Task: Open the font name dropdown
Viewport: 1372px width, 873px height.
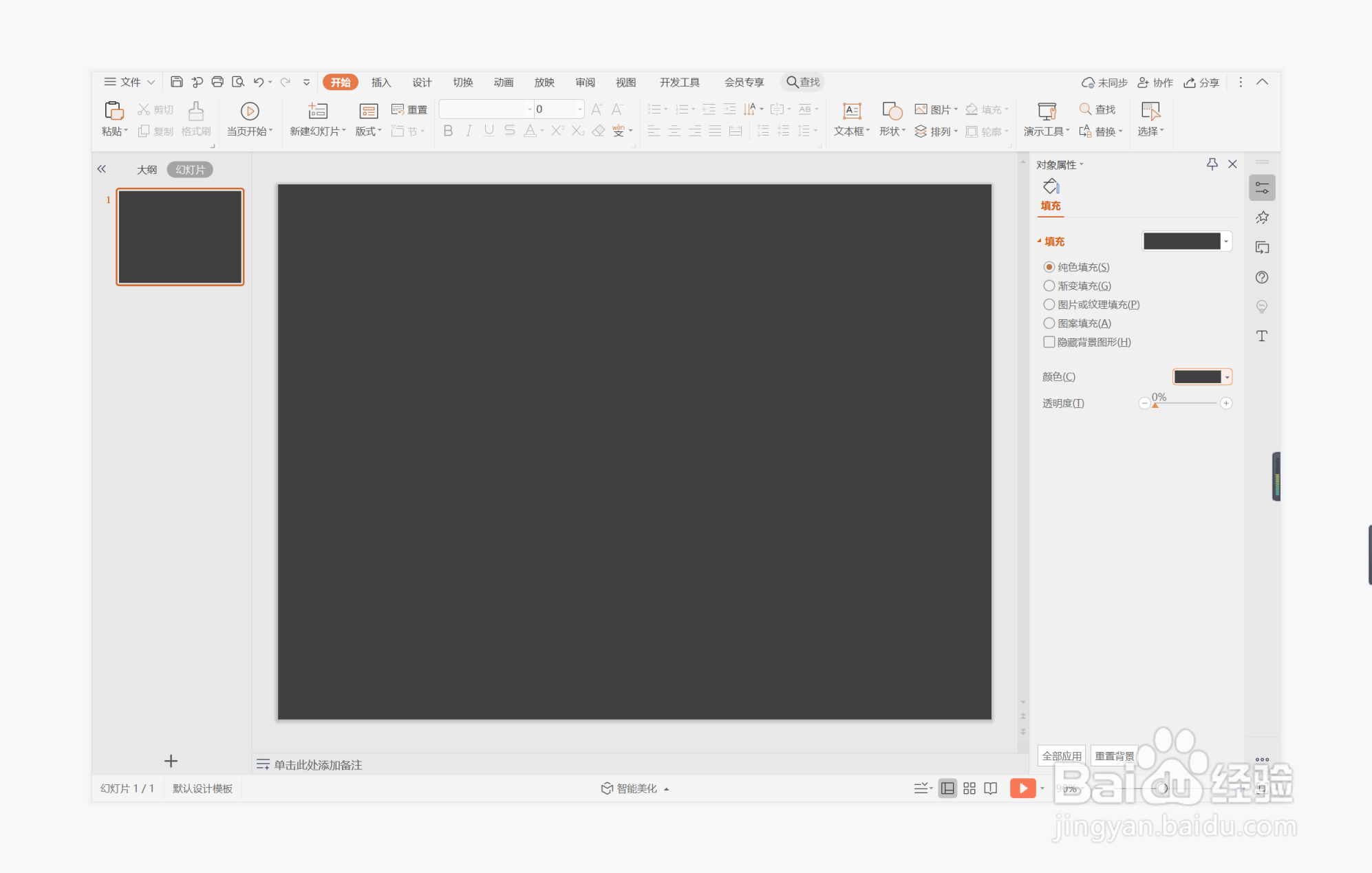Action: (530, 109)
